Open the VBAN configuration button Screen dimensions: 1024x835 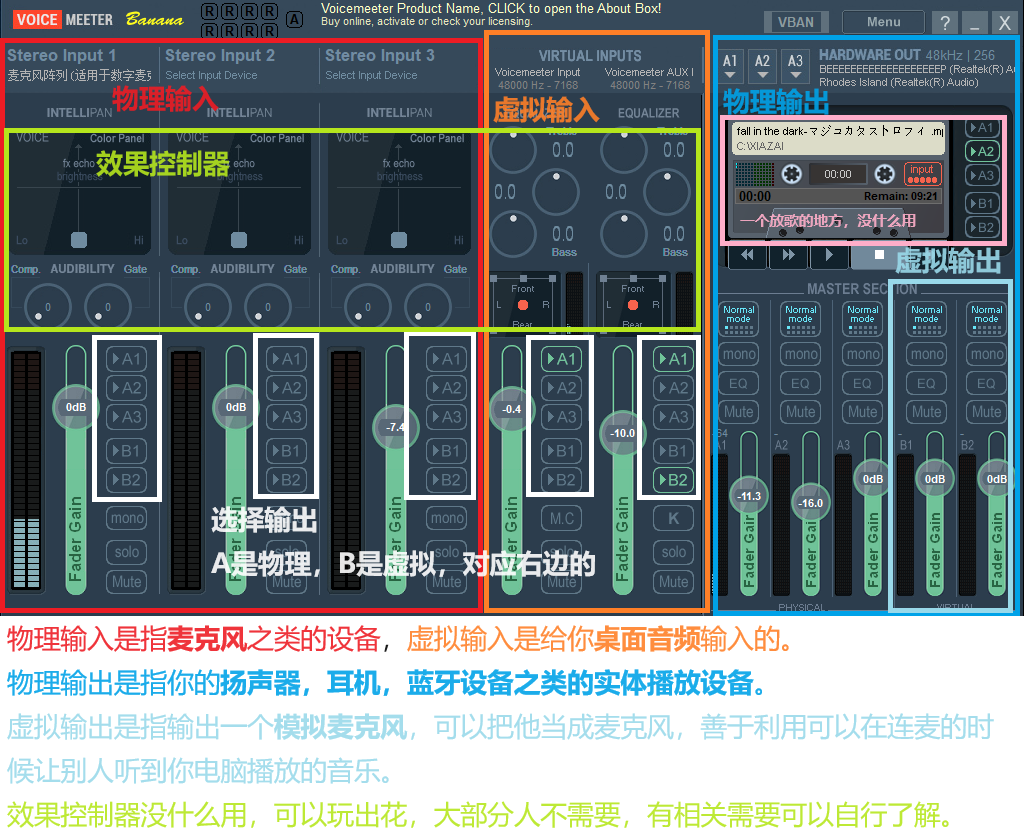[x=795, y=22]
